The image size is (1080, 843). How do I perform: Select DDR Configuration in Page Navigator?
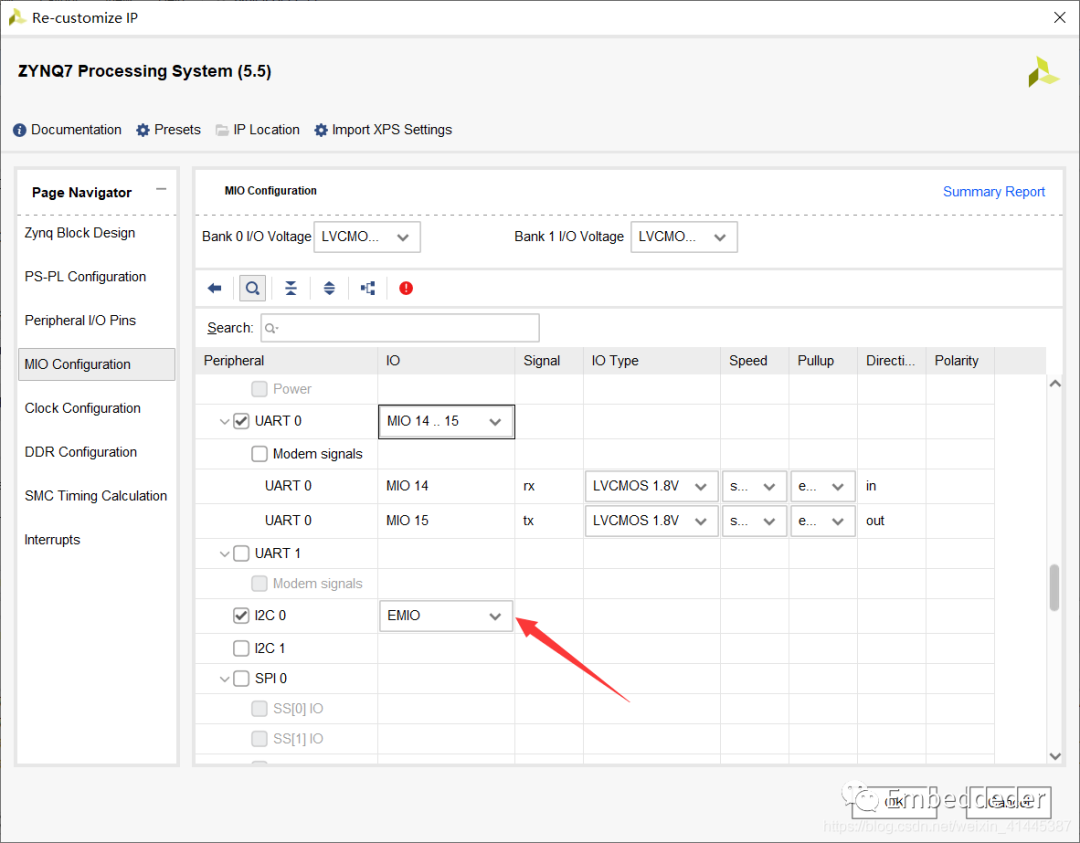coord(81,452)
